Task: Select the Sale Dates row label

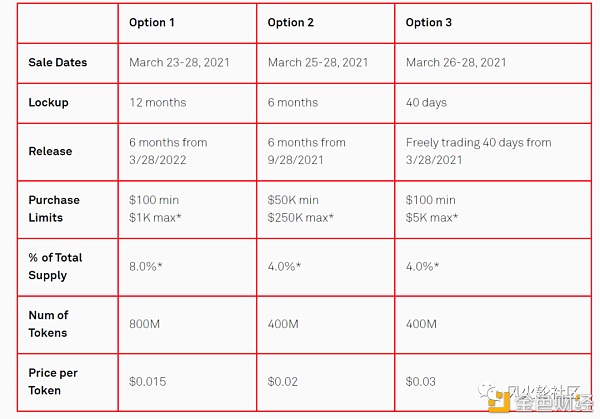Action: coord(58,62)
